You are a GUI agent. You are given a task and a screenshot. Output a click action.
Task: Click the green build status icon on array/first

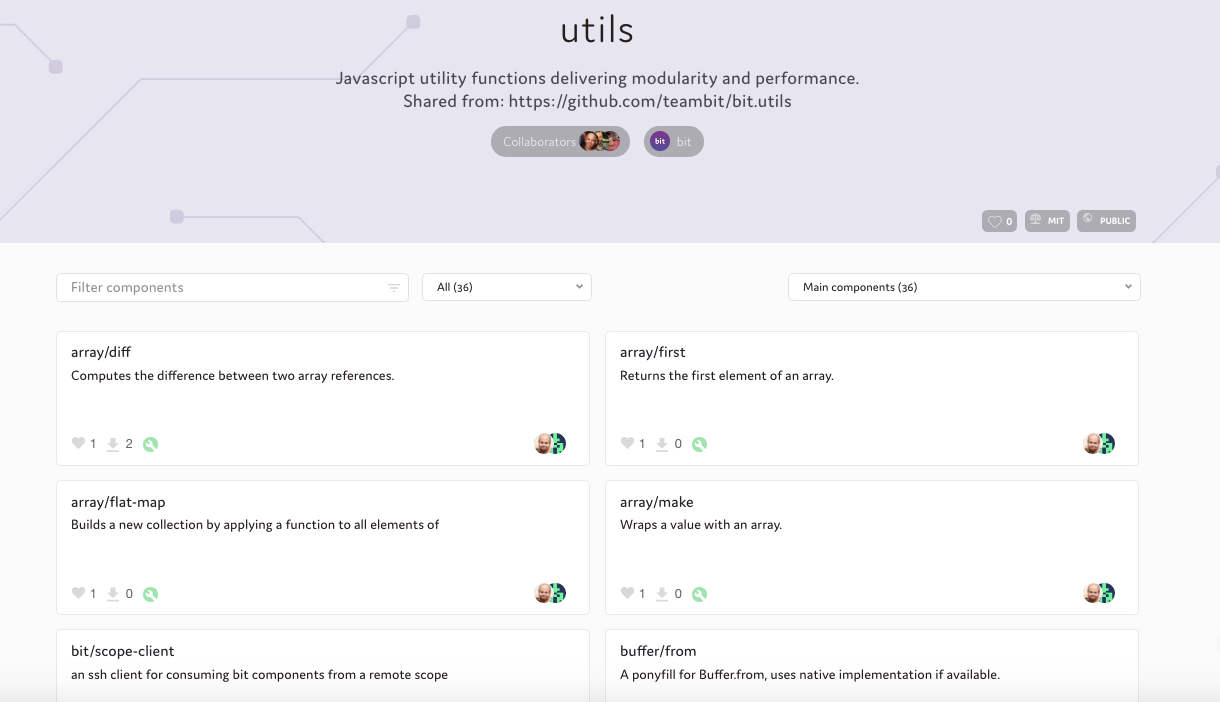tap(699, 444)
